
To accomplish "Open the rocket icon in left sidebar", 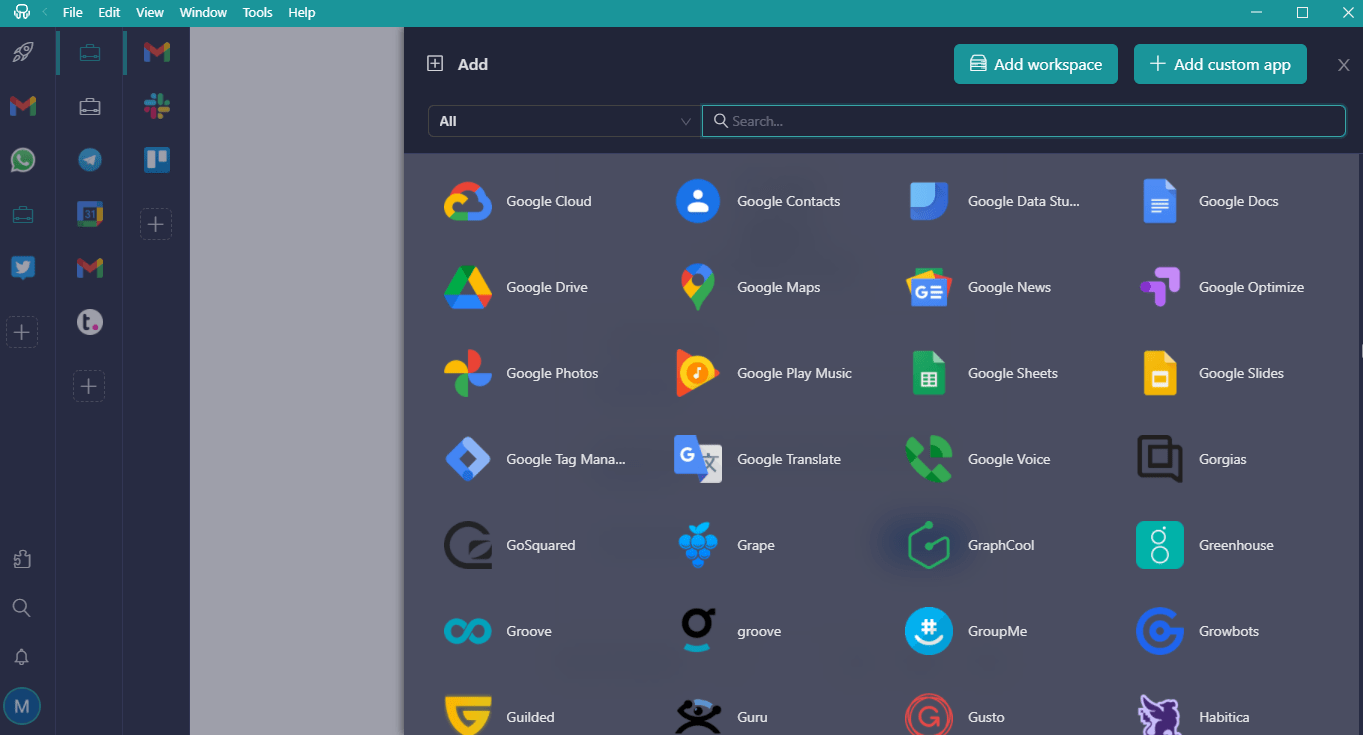I will tap(22, 52).
